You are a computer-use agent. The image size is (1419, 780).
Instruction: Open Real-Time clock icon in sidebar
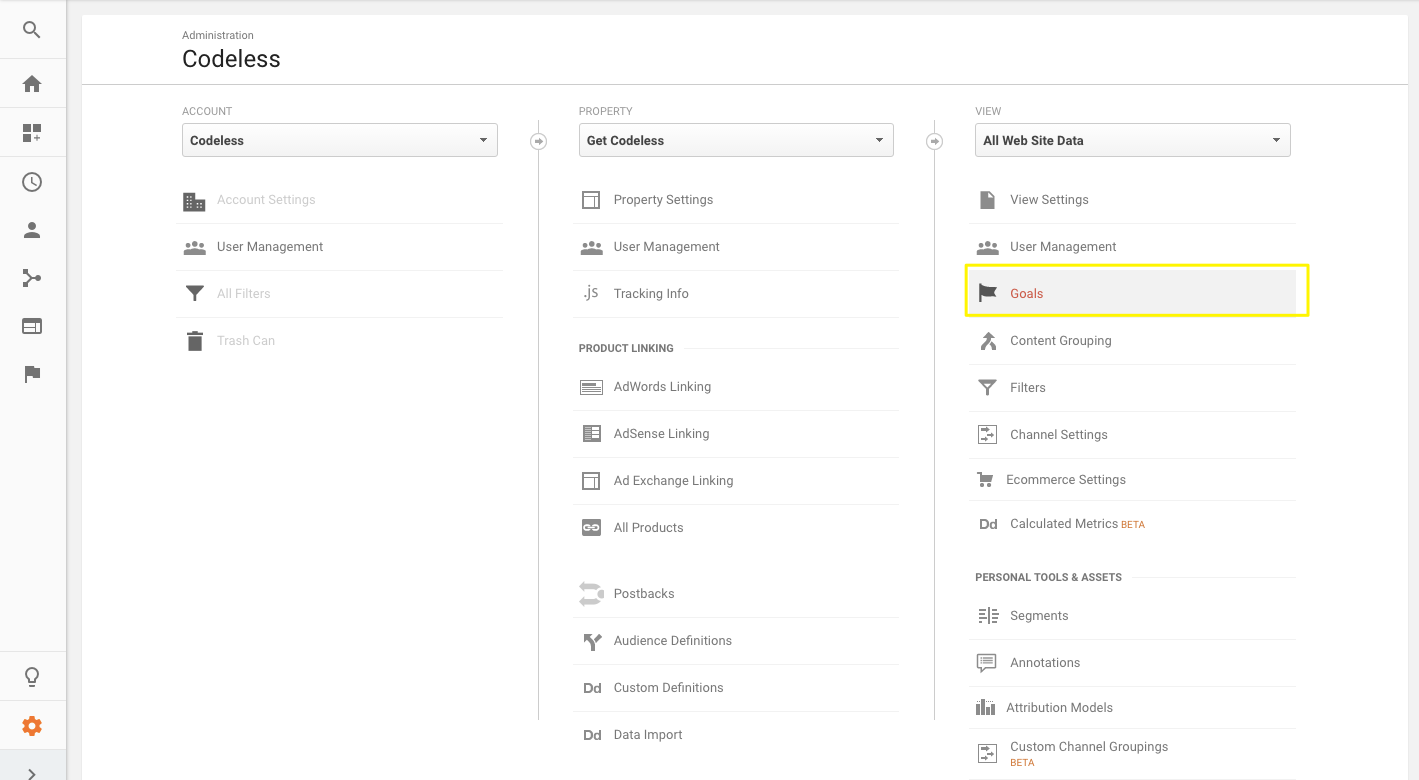coord(32,182)
